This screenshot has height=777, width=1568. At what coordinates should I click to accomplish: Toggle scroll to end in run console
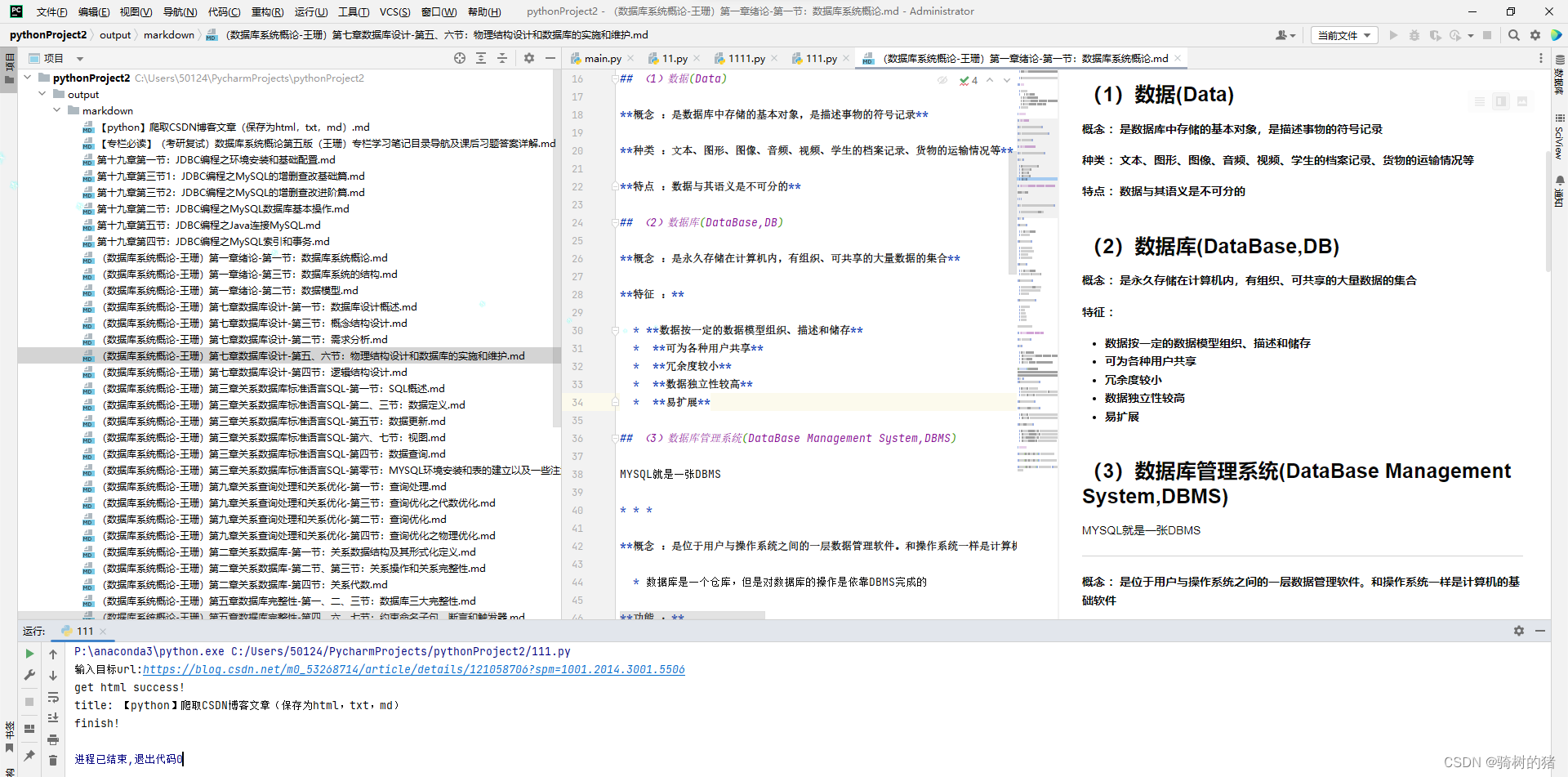[53, 718]
